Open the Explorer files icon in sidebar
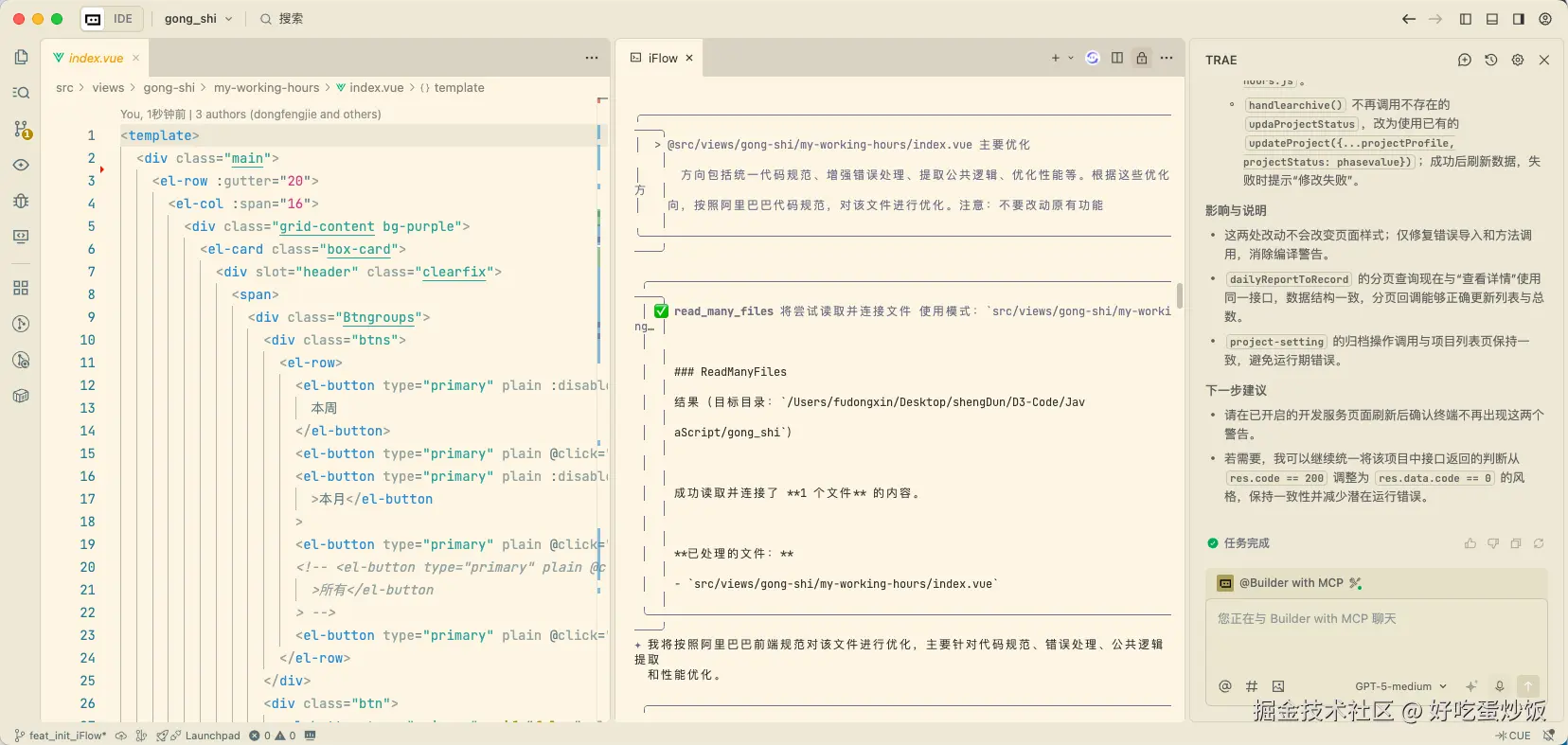 tap(21, 57)
